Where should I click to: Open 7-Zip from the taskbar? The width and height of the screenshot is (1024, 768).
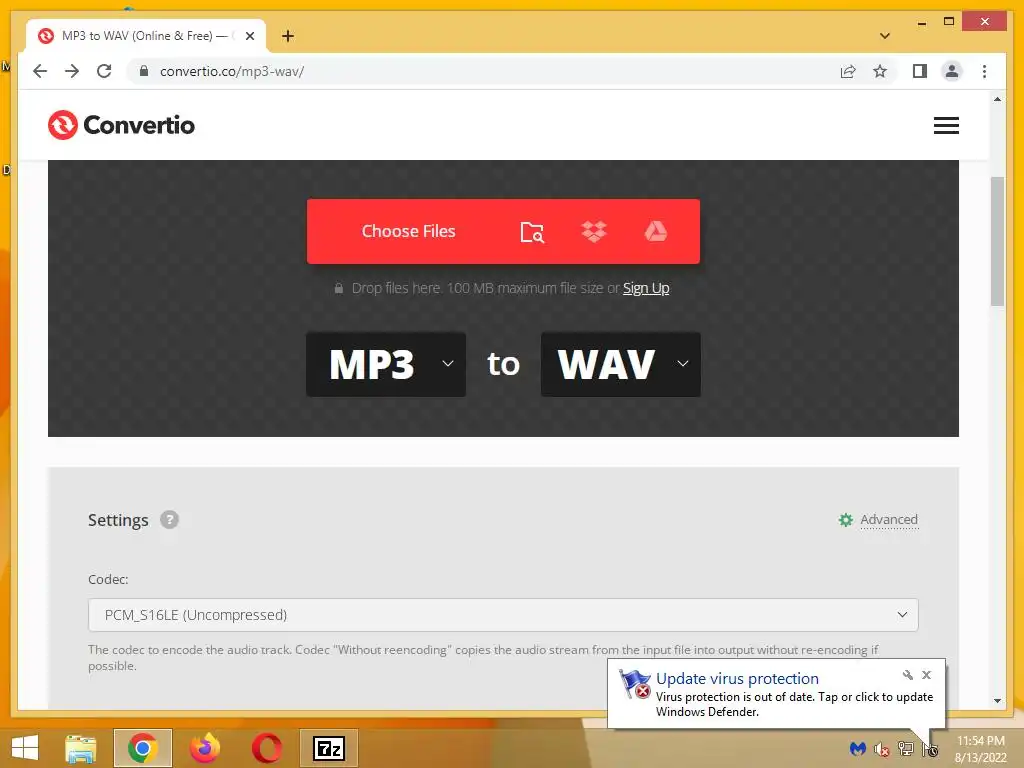(328, 748)
